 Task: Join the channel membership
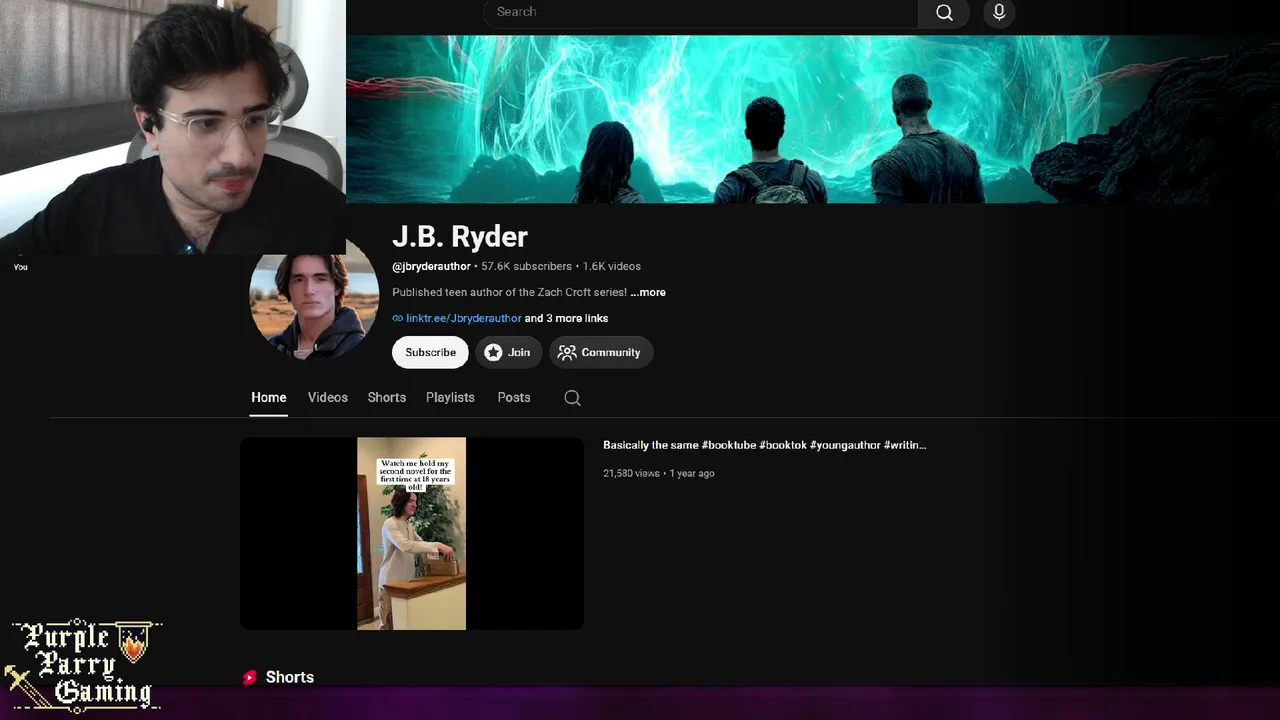[x=508, y=352]
